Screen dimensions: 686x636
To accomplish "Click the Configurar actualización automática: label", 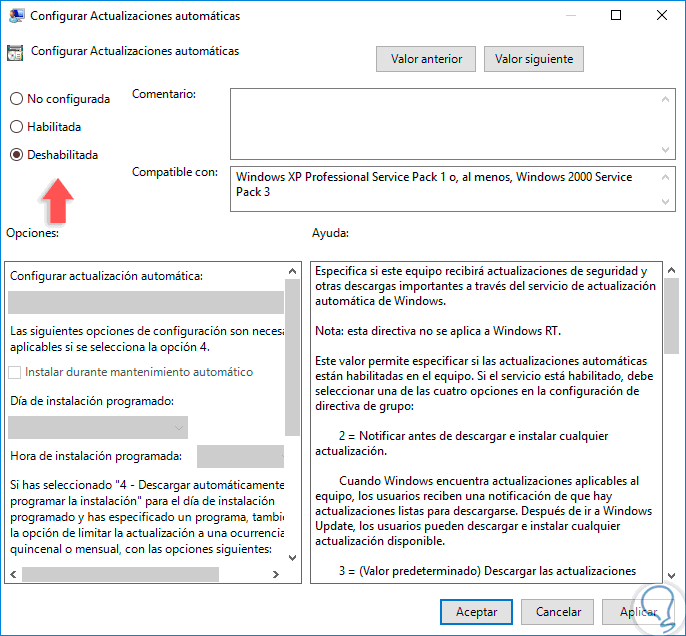I will 106,276.
